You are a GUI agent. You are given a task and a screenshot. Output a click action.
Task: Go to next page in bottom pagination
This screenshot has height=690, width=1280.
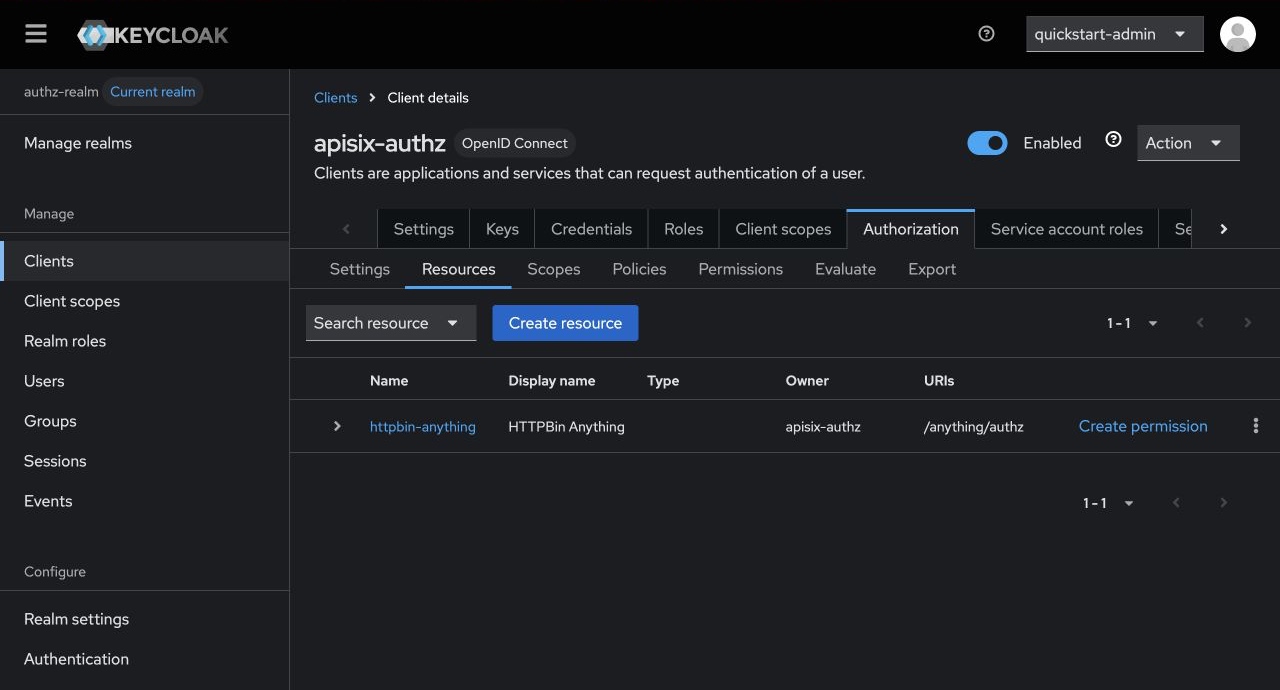click(1223, 503)
